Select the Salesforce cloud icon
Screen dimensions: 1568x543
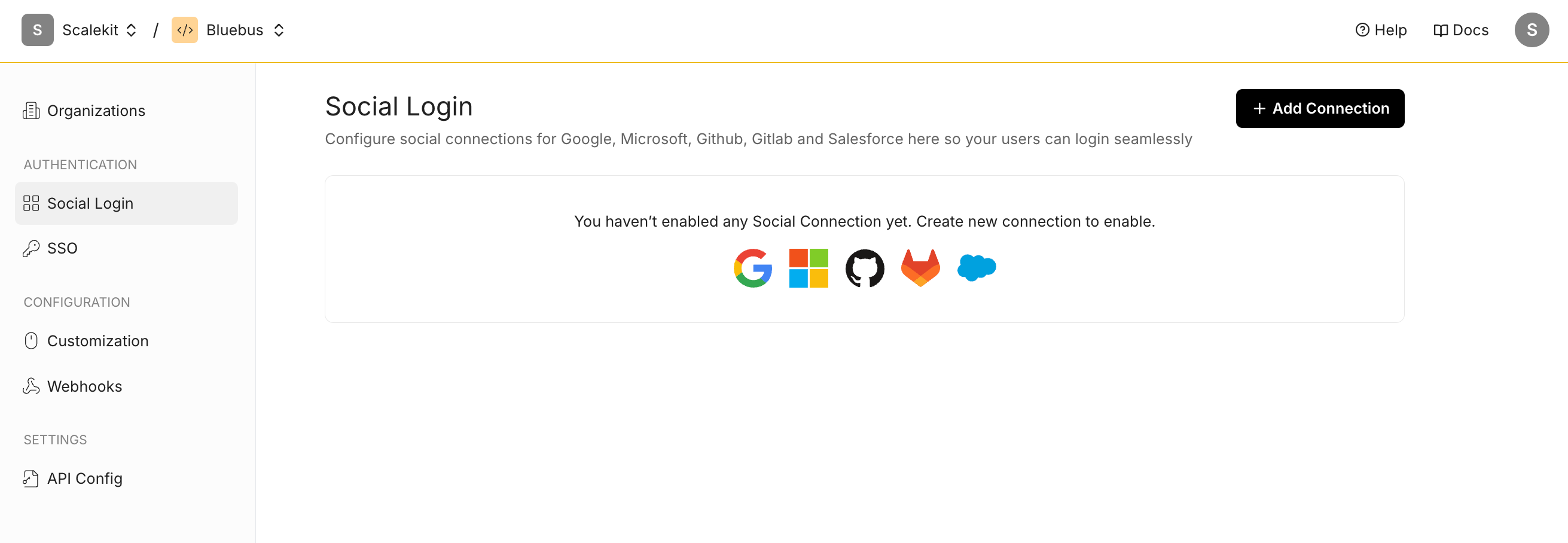click(x=976, y=267)
